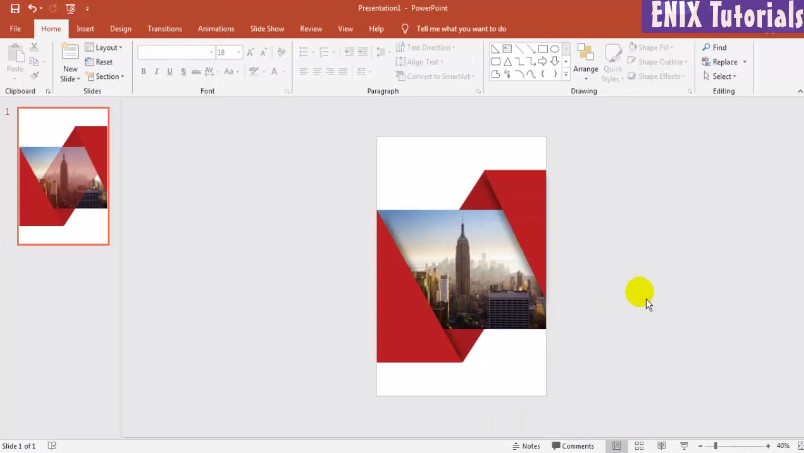Toggle Italic formatting

[x=156, y=72]
